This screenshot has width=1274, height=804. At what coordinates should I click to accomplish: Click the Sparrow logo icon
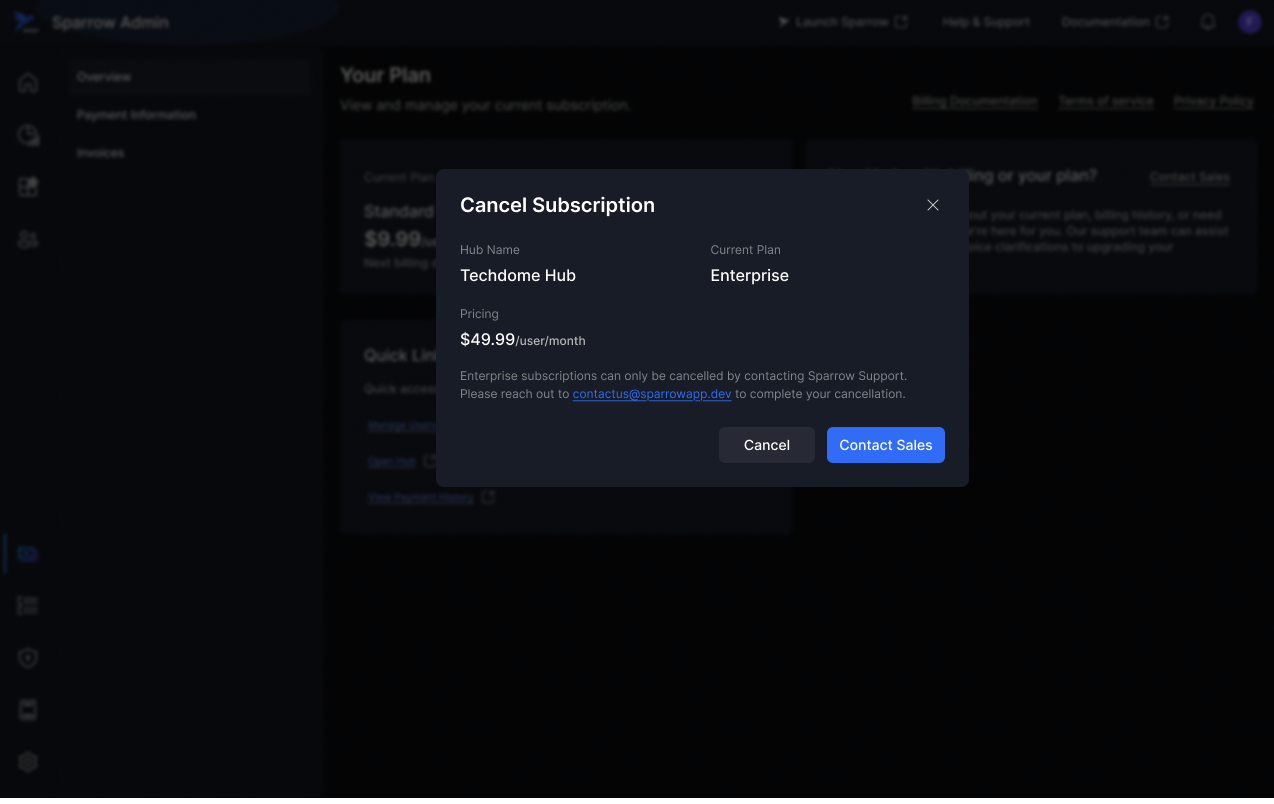click(25, 23)
